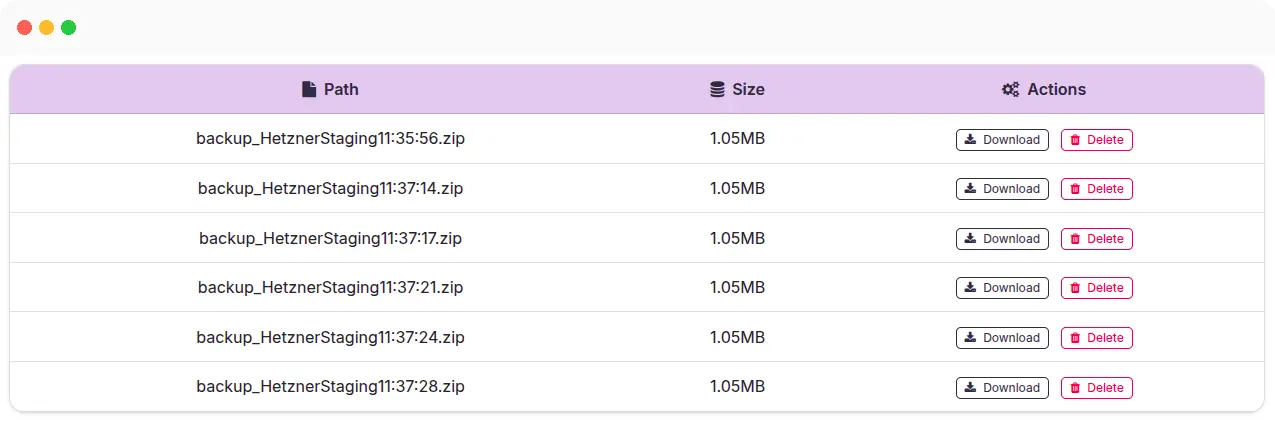Delete backup_HetznerStaging11:35:56.zip

point(1096,140)
